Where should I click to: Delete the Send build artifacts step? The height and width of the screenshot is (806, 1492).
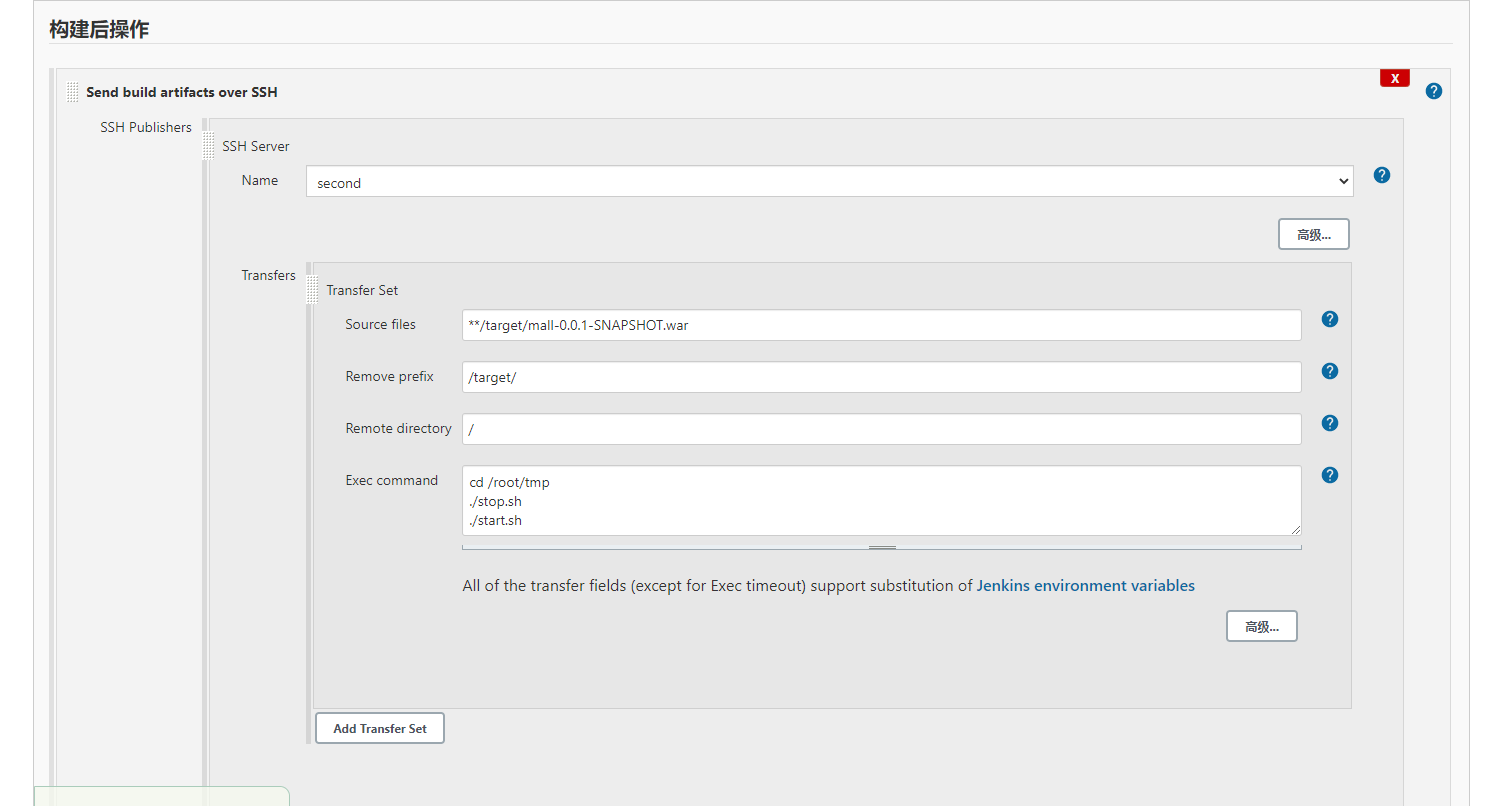[1394, 78]
